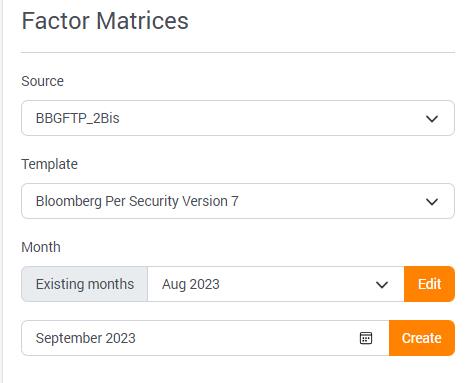Image resolution: width=466 pixels, height=383 pixels.
Task: Click the September 2023 text
Action: [86, 338]
